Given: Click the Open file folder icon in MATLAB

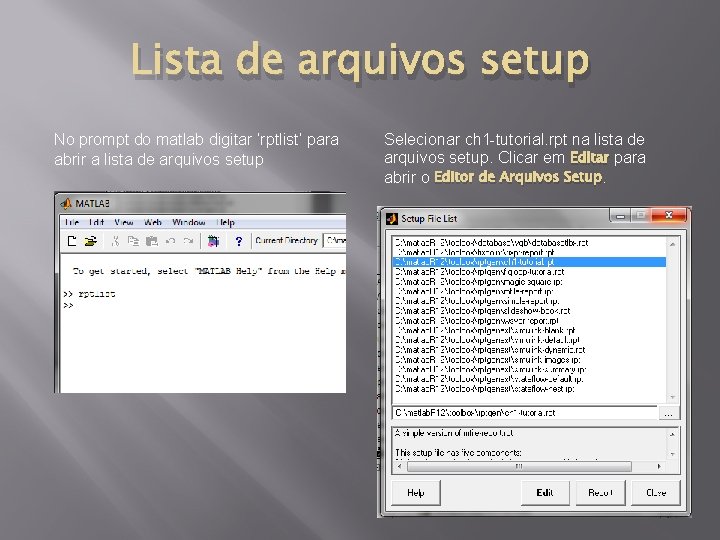Looking at the screenshot, I should [x=91, y=241].
